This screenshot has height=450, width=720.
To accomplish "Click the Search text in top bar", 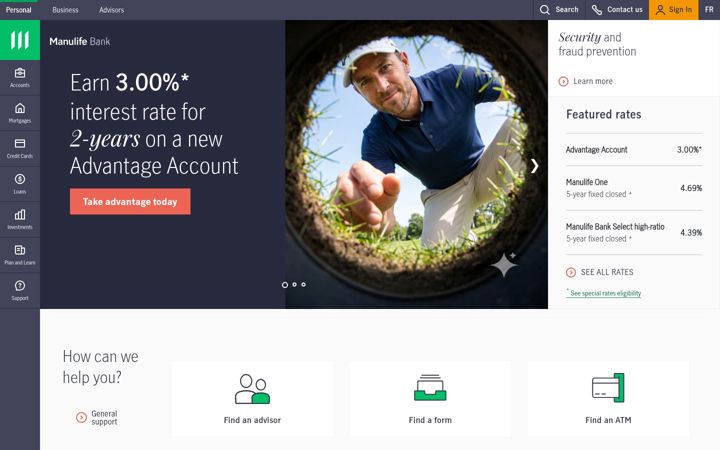I will 567,10.
